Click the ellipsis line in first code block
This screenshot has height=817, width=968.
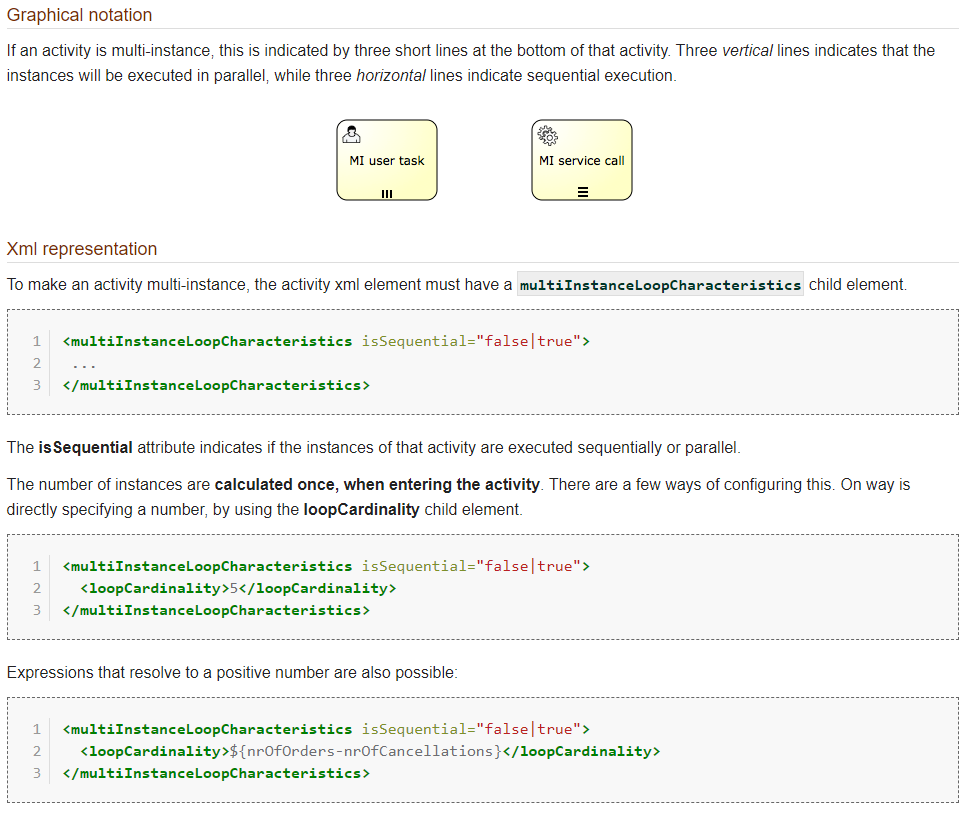(84, 364)
